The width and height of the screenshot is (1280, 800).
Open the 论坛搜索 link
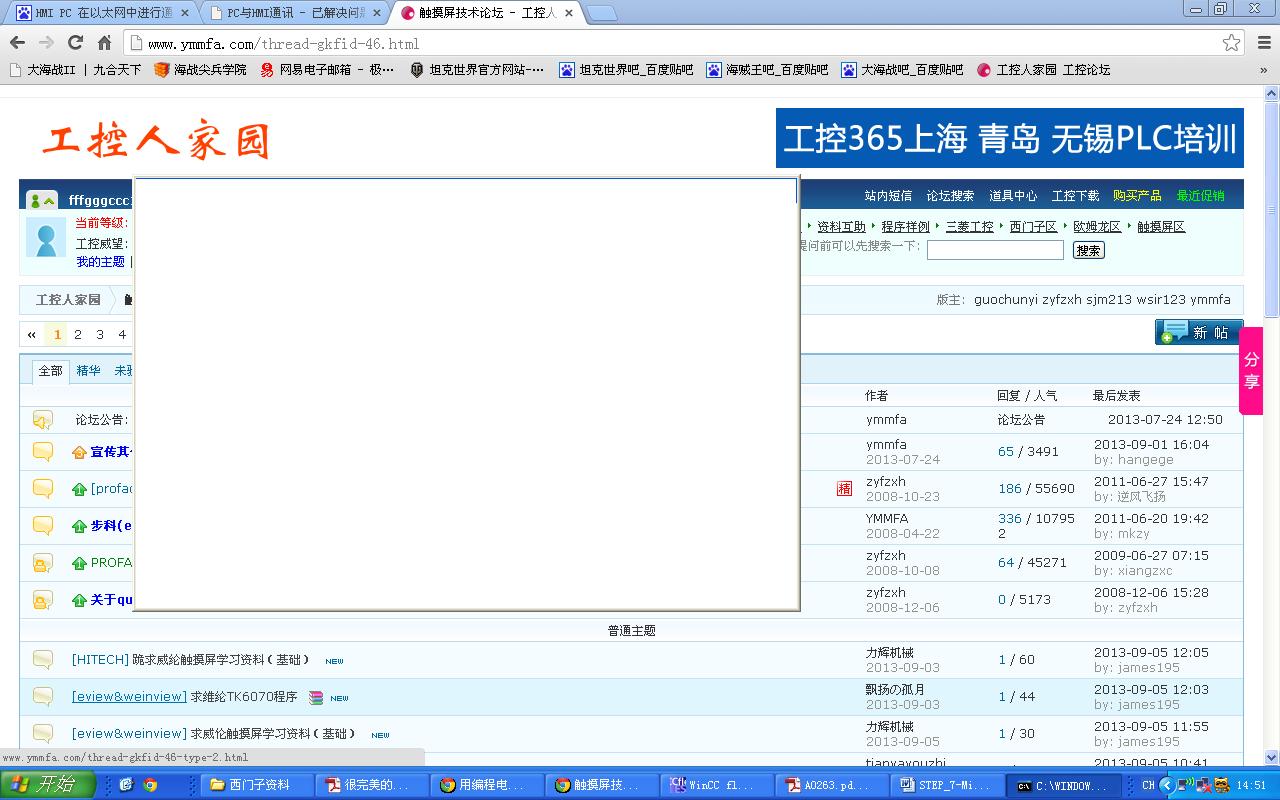pyautogui.click(x=949, y=196)
